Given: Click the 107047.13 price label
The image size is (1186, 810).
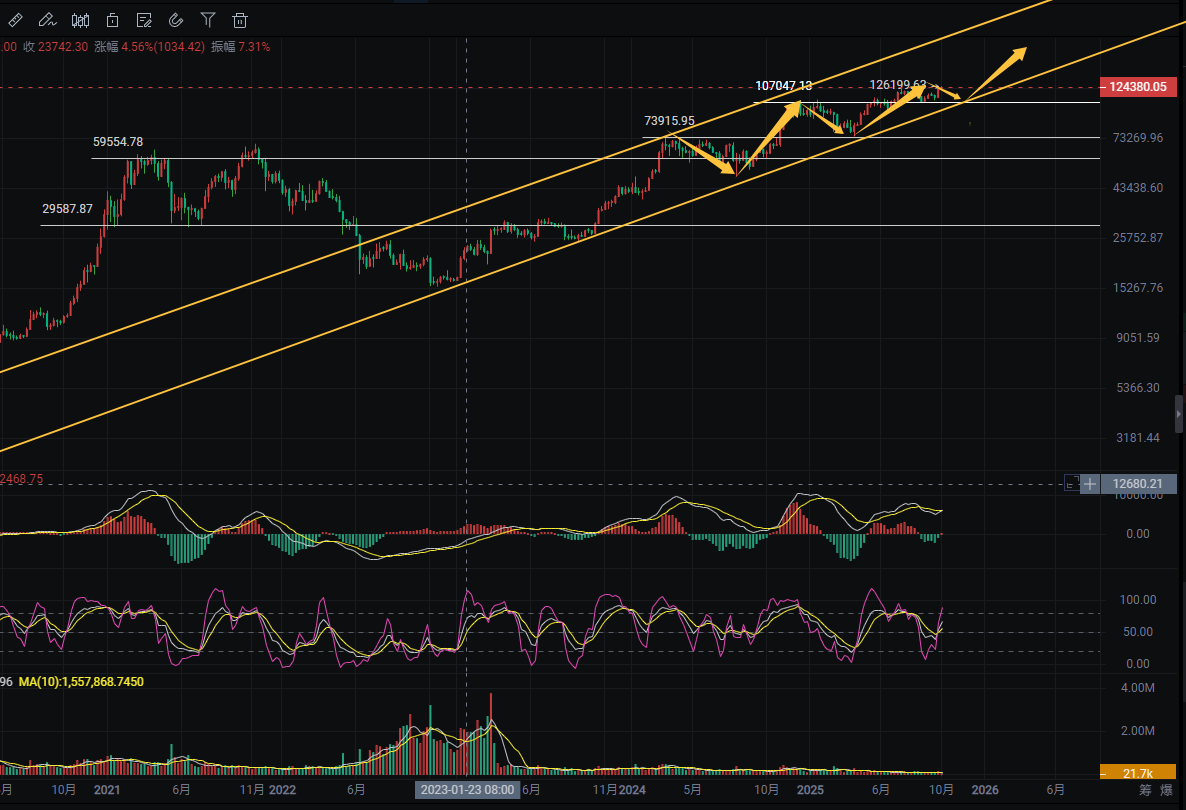Looking at the screenshot, I should coord(784,85).
